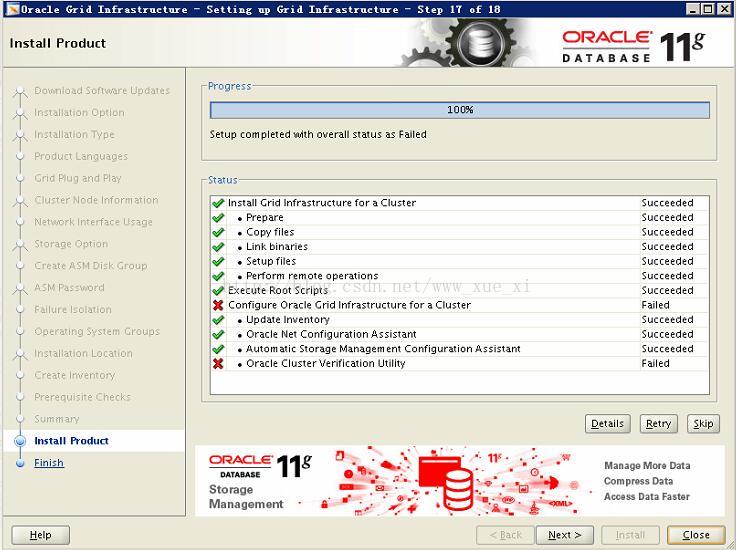Click green check next to Install Grid Infrastructure
This screenshot has height=550, width=736.
click(218, 203)
